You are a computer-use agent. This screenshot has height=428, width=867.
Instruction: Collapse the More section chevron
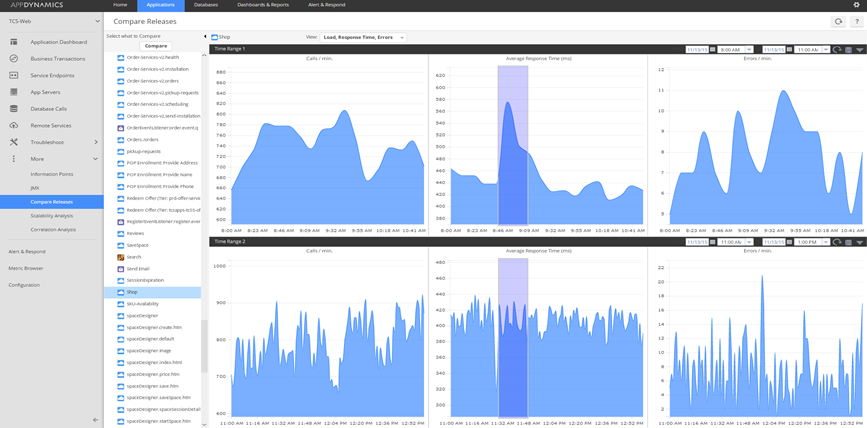click(x=96, y=159)
